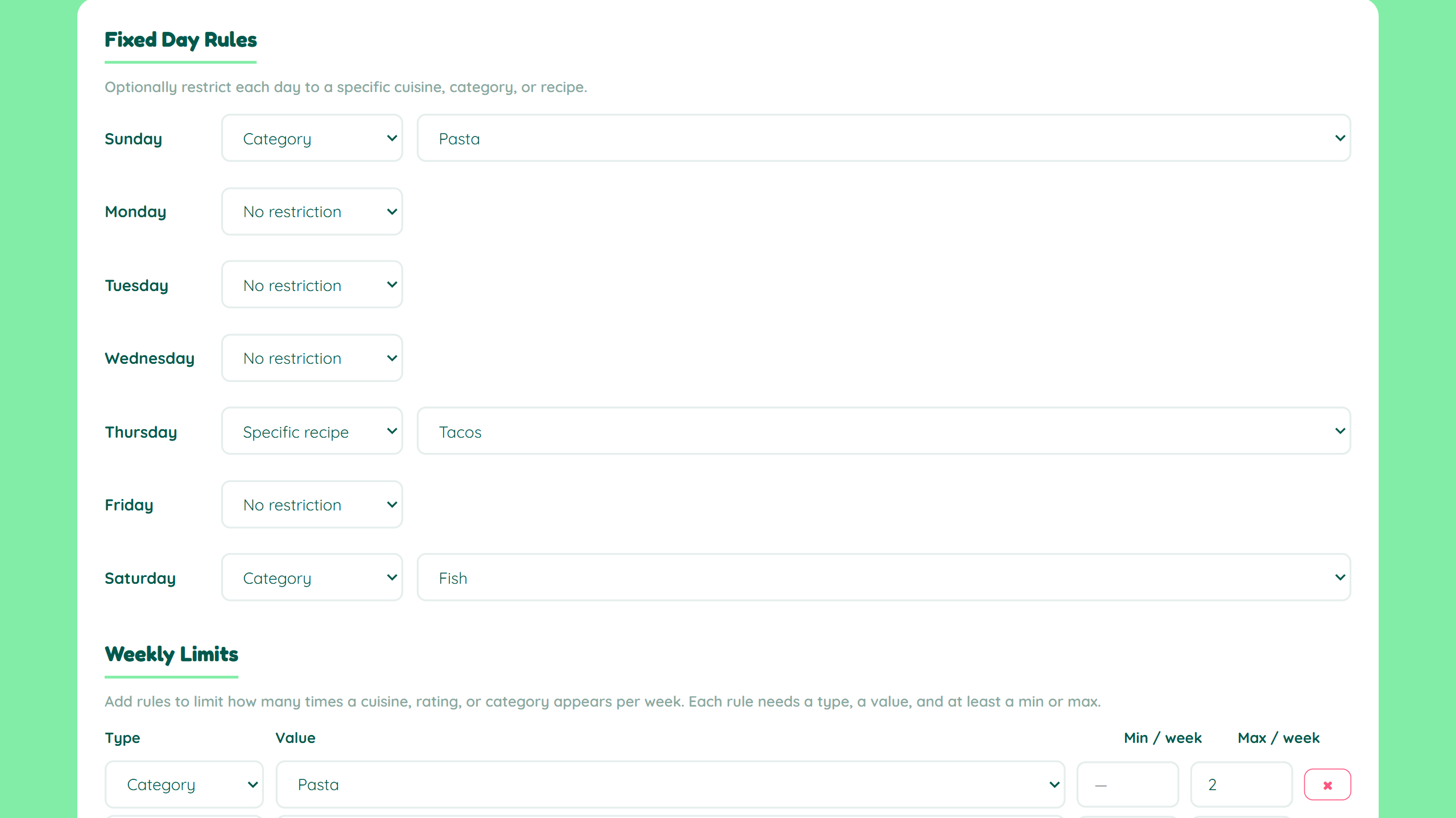Open Saturday's restriction type dropdown
1456x818 pixels.
[312, 577]
